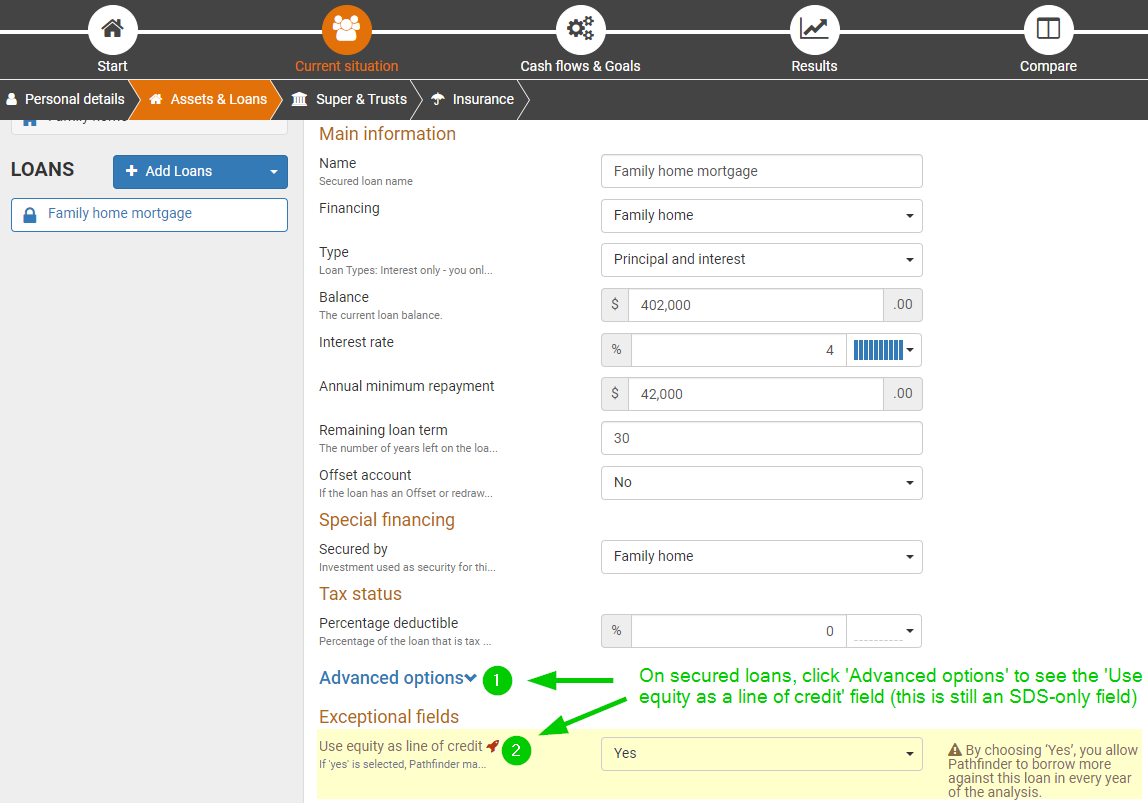Open the Financing dropdown
The height and width of the screenshot is (803, 1148).
coord(761,216)
